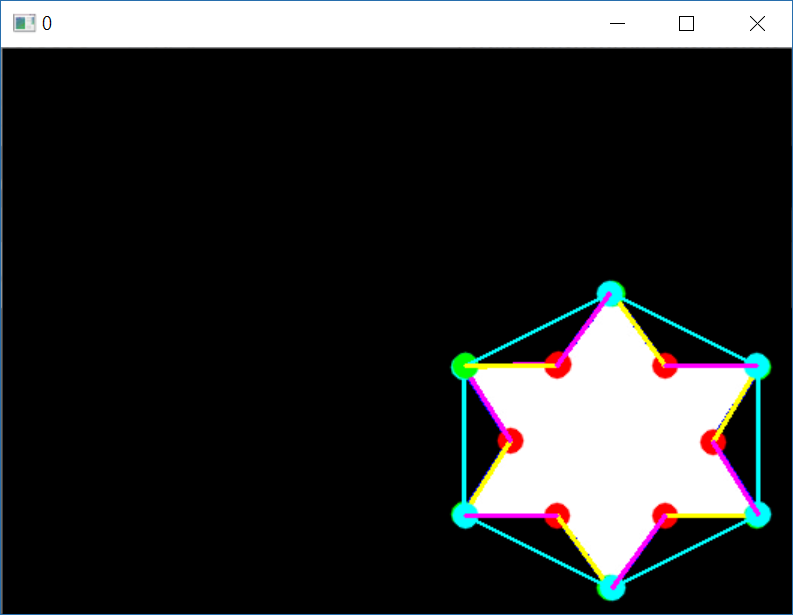Click the lower-left red inner dot
The image size is (793, 615).
tap(557, 515)
